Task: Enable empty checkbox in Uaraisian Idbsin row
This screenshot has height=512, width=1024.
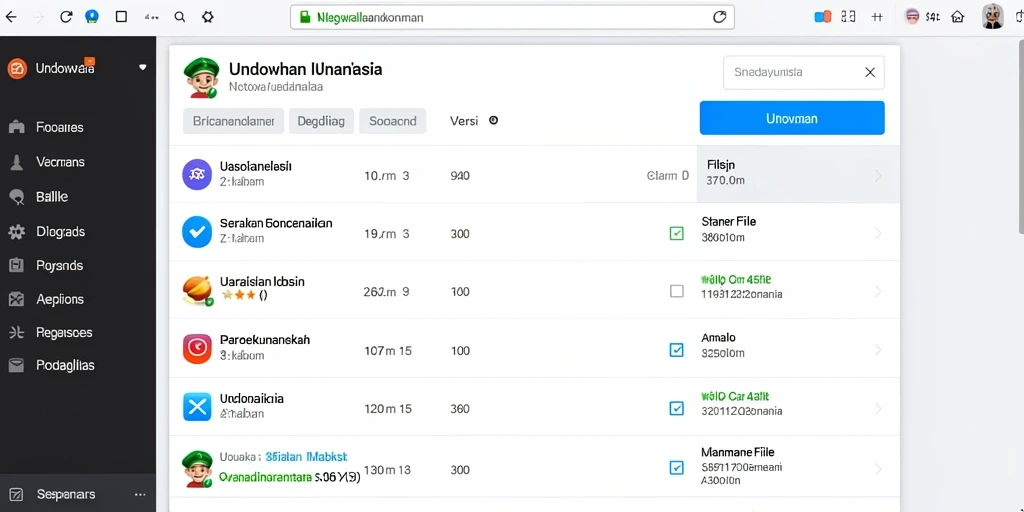Action: pos(677,291)
